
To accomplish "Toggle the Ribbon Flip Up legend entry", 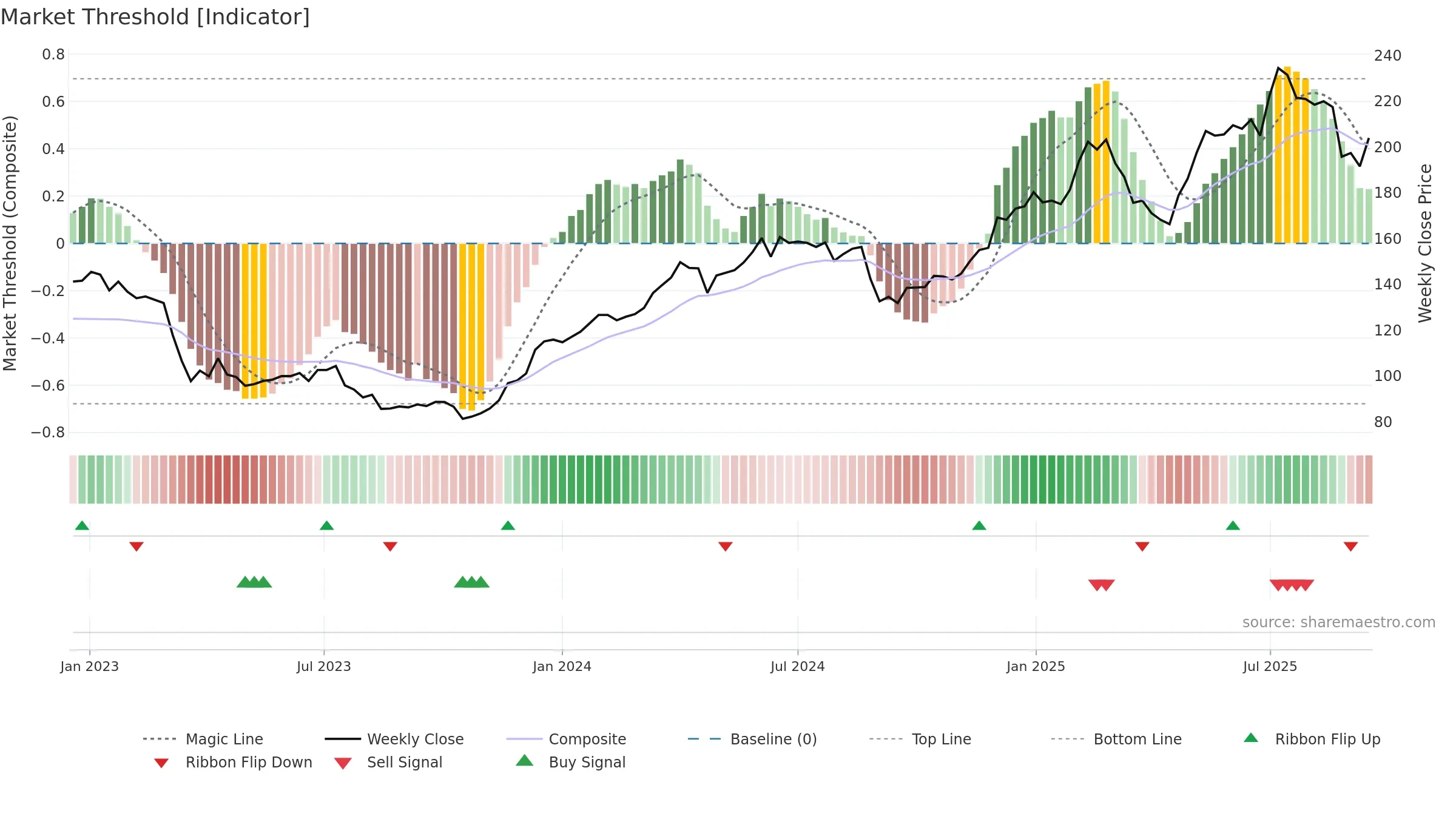I will [x=1312, y=739].
